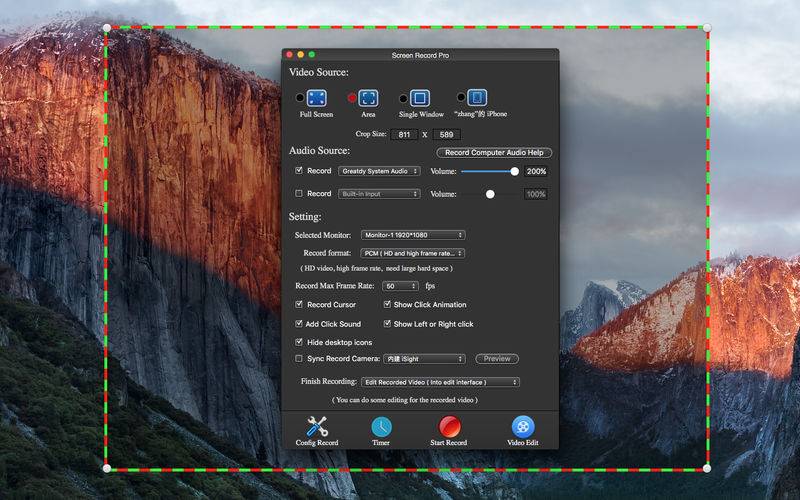Click the Record Computer Audio Help button
The image size is (800, 500).
tap(494, 152)
